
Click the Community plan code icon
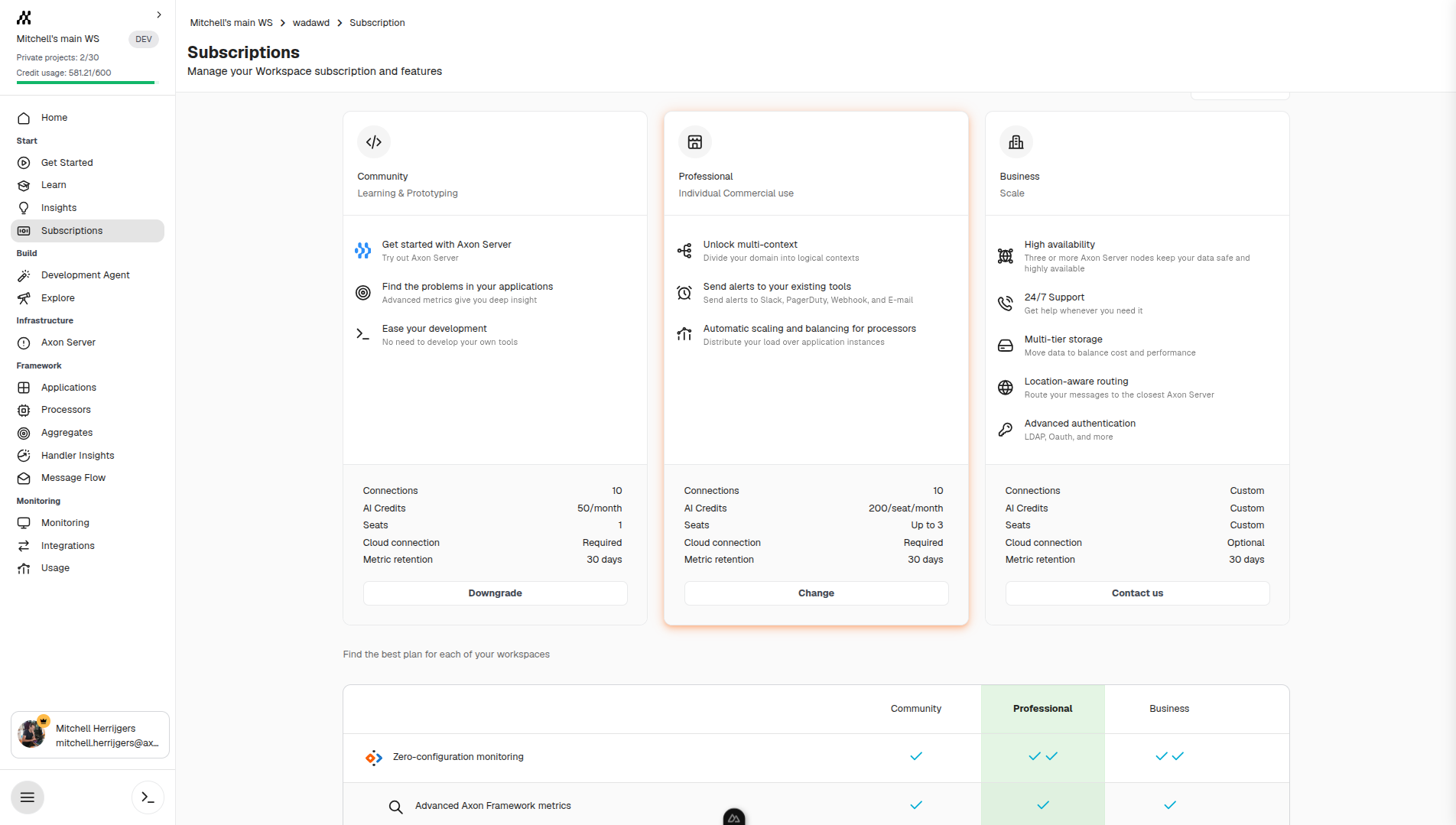[373, 142]
